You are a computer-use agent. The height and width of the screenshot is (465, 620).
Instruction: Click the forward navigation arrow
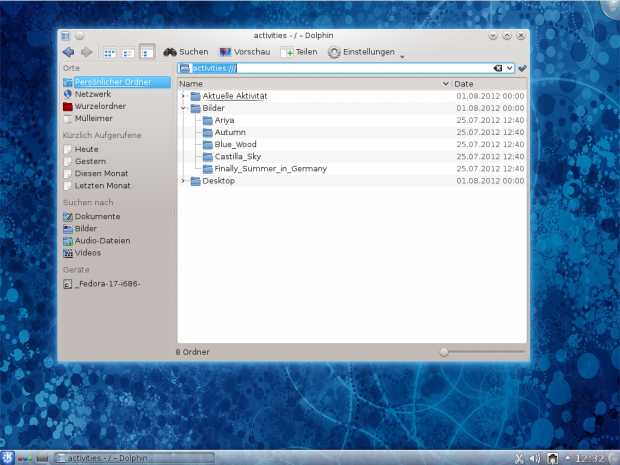tap(87, 52)
